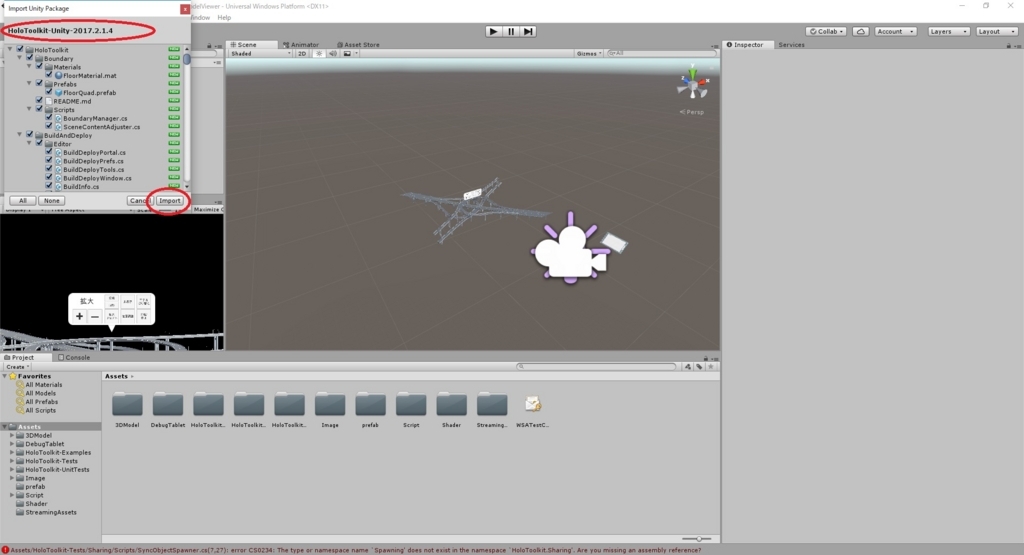Image resolution: width=1024 pixels, height=555 pixels.
Task: Click the All button in import dialog
Action: [23, 200]
